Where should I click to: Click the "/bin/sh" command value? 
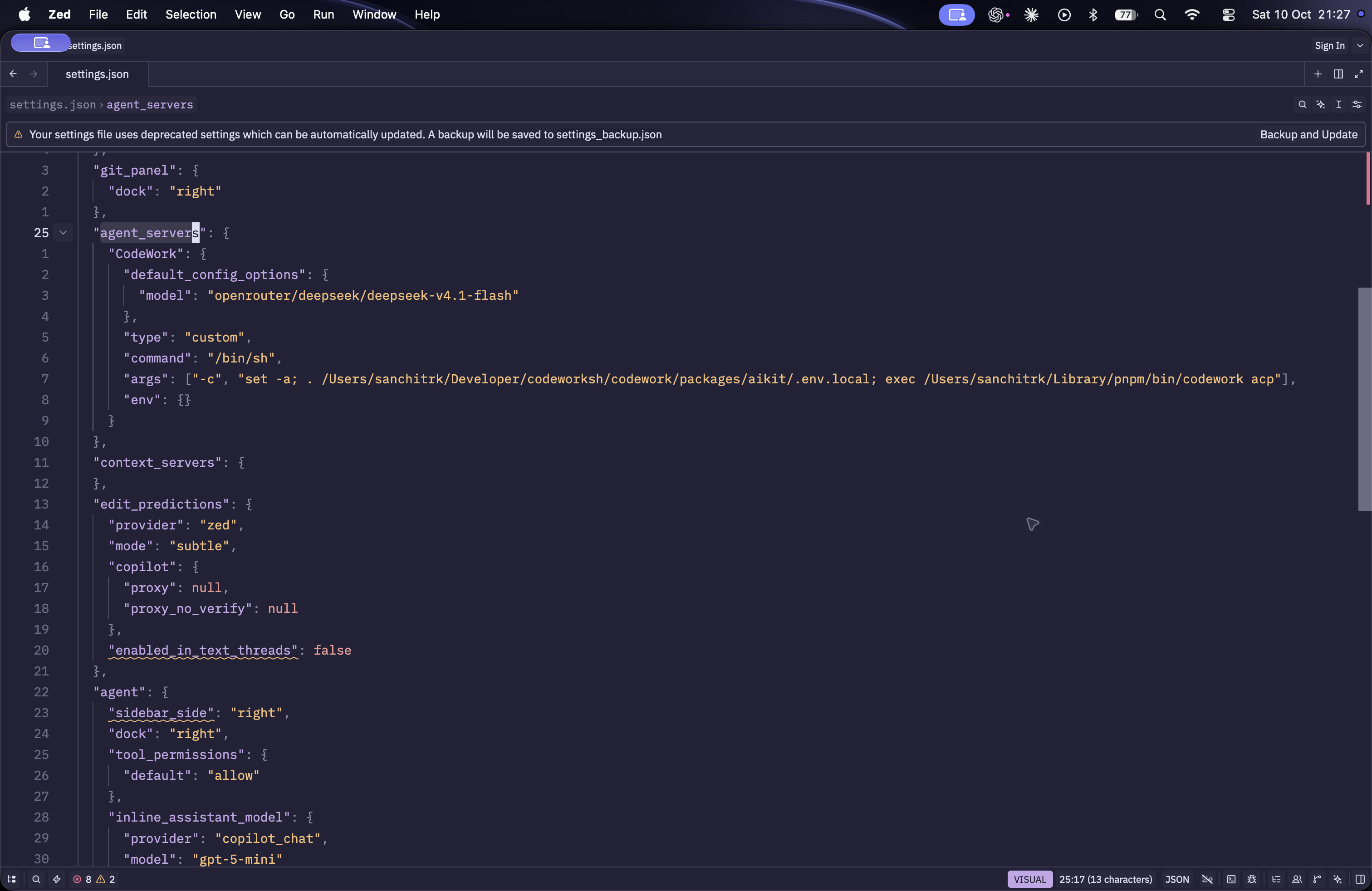click(x=241, y=358)
